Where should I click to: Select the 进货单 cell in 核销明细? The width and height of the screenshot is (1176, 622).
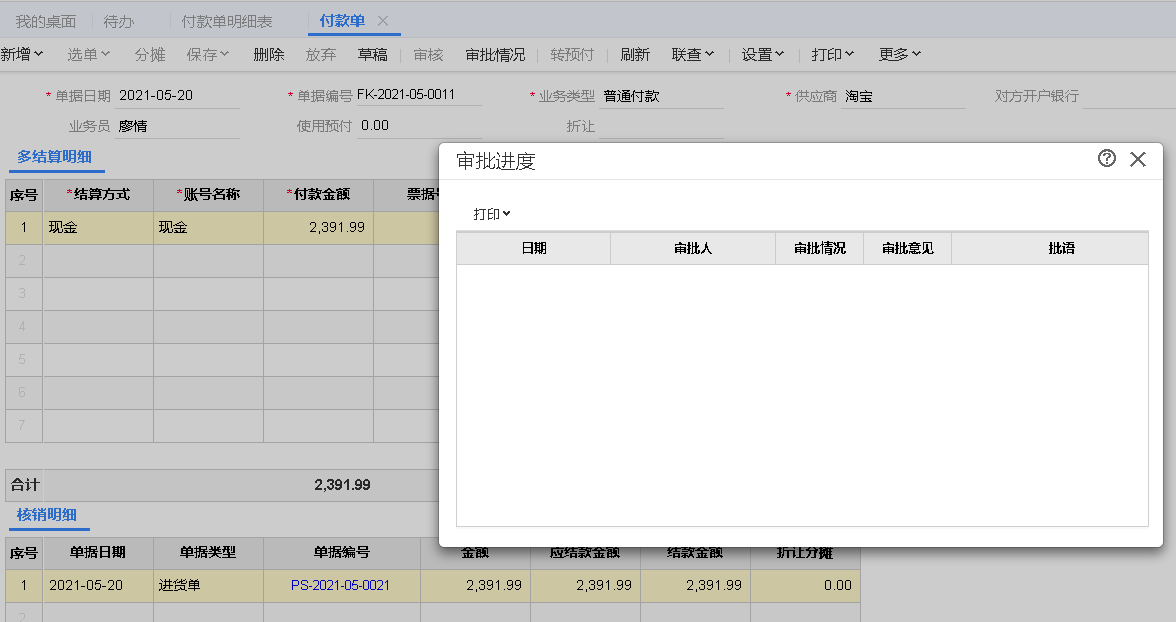point(208,585)
